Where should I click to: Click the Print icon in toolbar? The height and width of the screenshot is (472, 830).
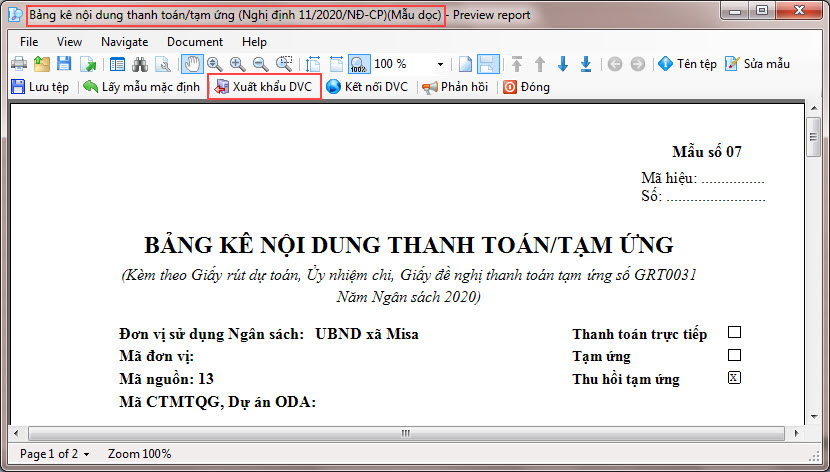pyautogui.click(x=19, y=64)
